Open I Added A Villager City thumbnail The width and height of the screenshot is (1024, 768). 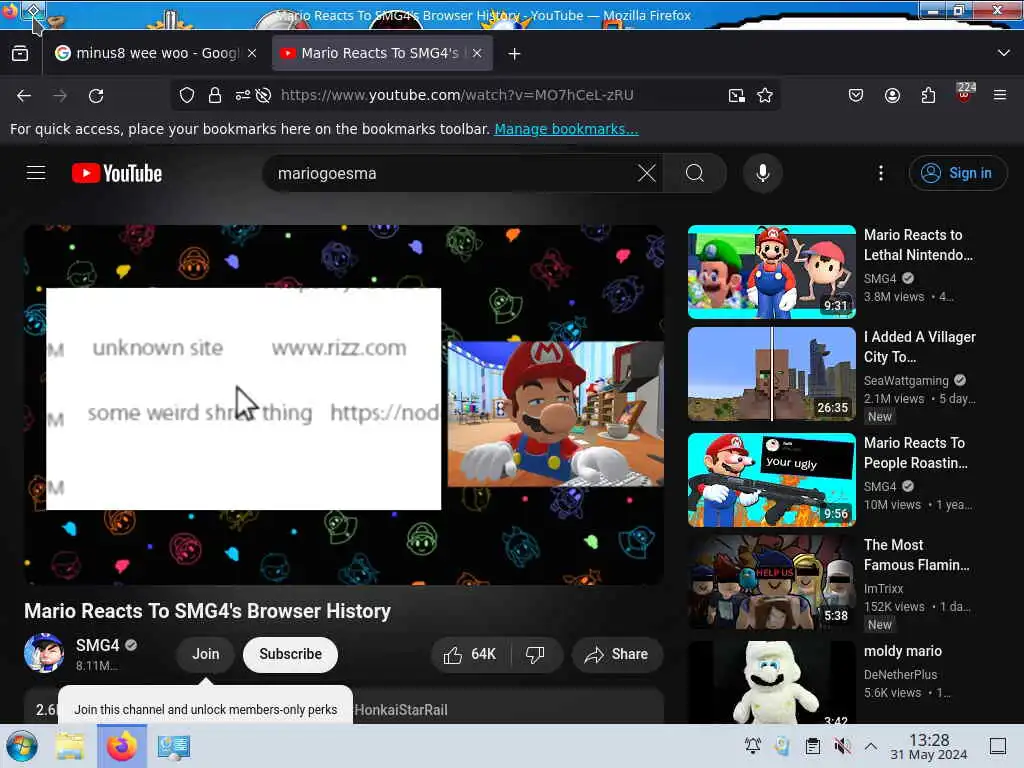772,374
